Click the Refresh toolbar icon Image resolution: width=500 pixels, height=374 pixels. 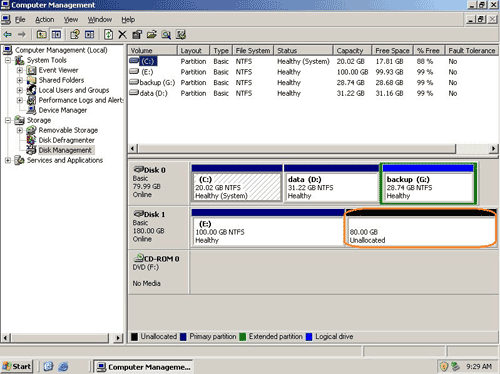click(x=108, y=34)
